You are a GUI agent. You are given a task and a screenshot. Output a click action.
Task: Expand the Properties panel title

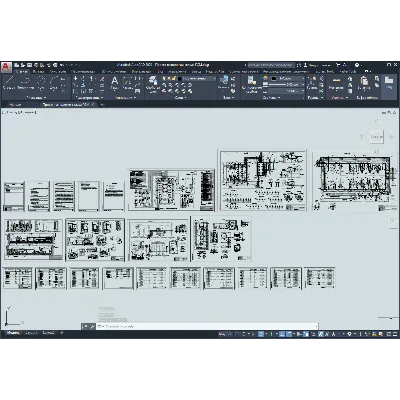(271, 98)
